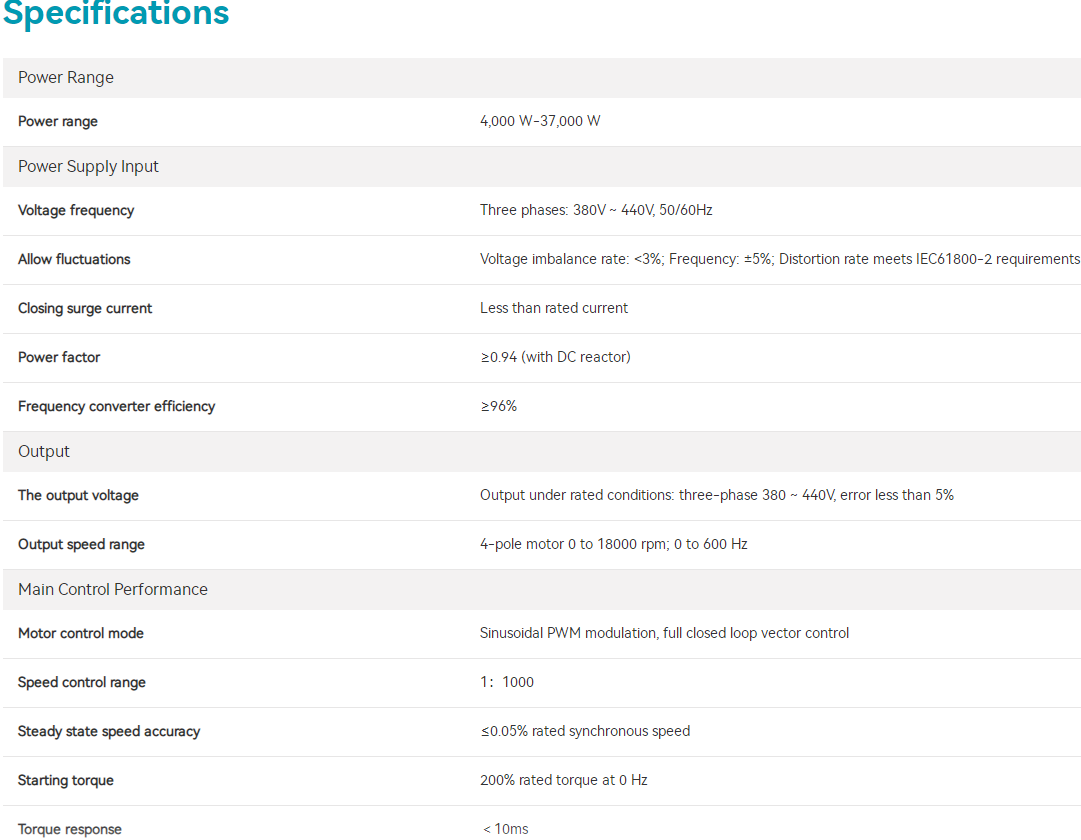1081x840 pixels.
Task: Click the ≥0.94 (with DC reactor) value
Action: [555, 358]
